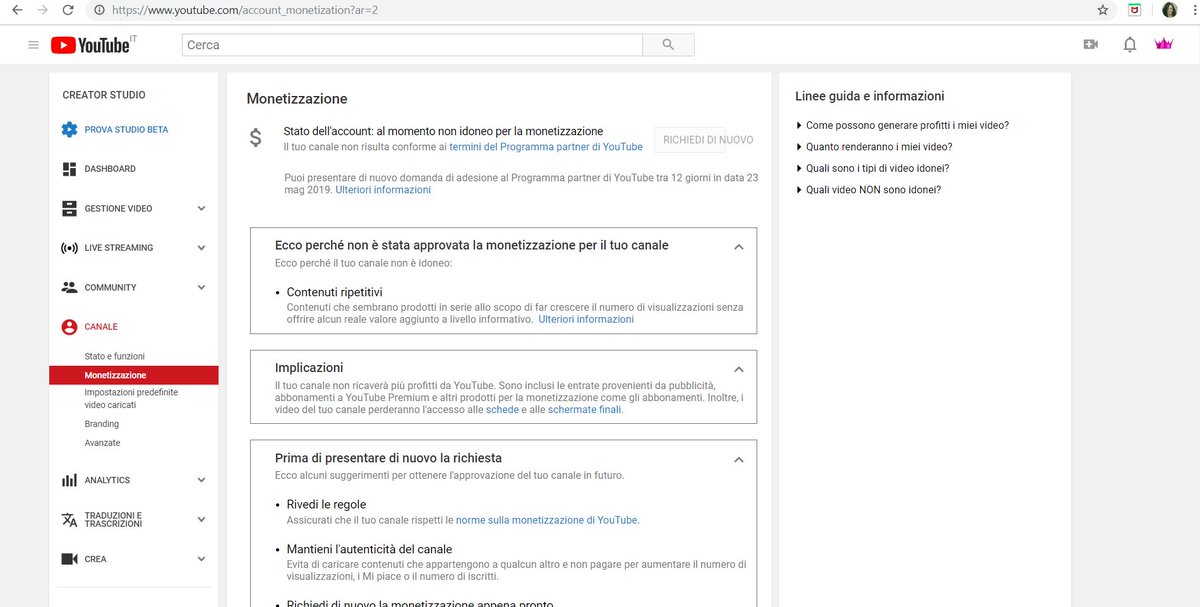
Task: Expand Live Streaming section chevron
Action: (x=201, y=248)
